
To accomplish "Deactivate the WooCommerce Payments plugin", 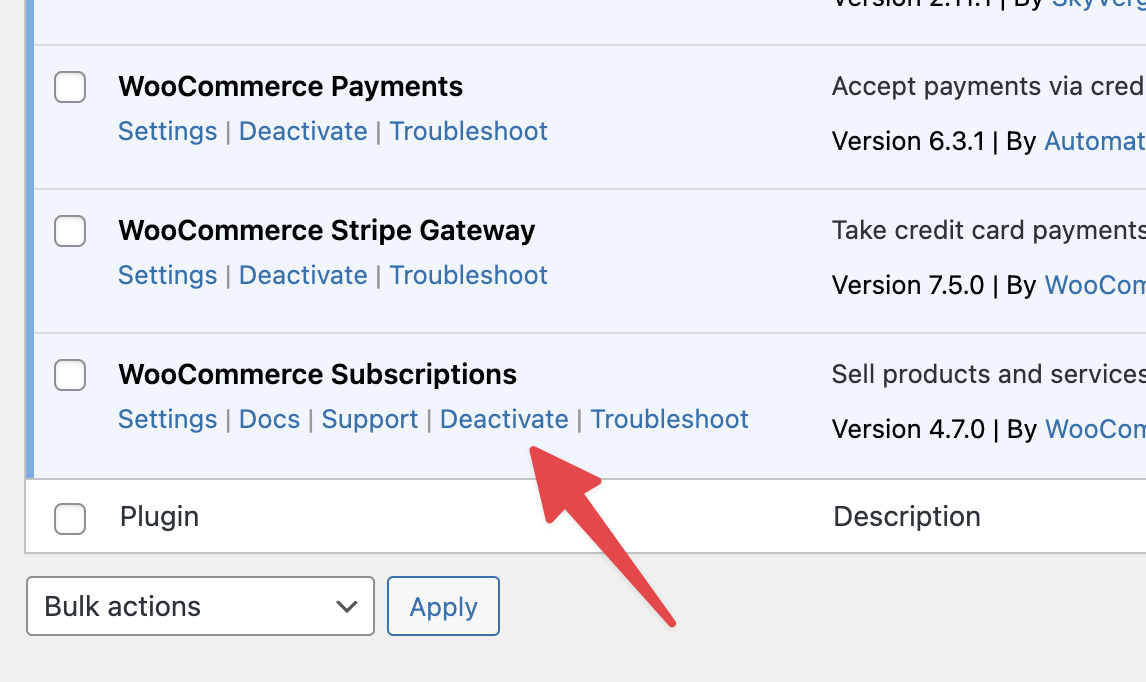I will point(303,131).
